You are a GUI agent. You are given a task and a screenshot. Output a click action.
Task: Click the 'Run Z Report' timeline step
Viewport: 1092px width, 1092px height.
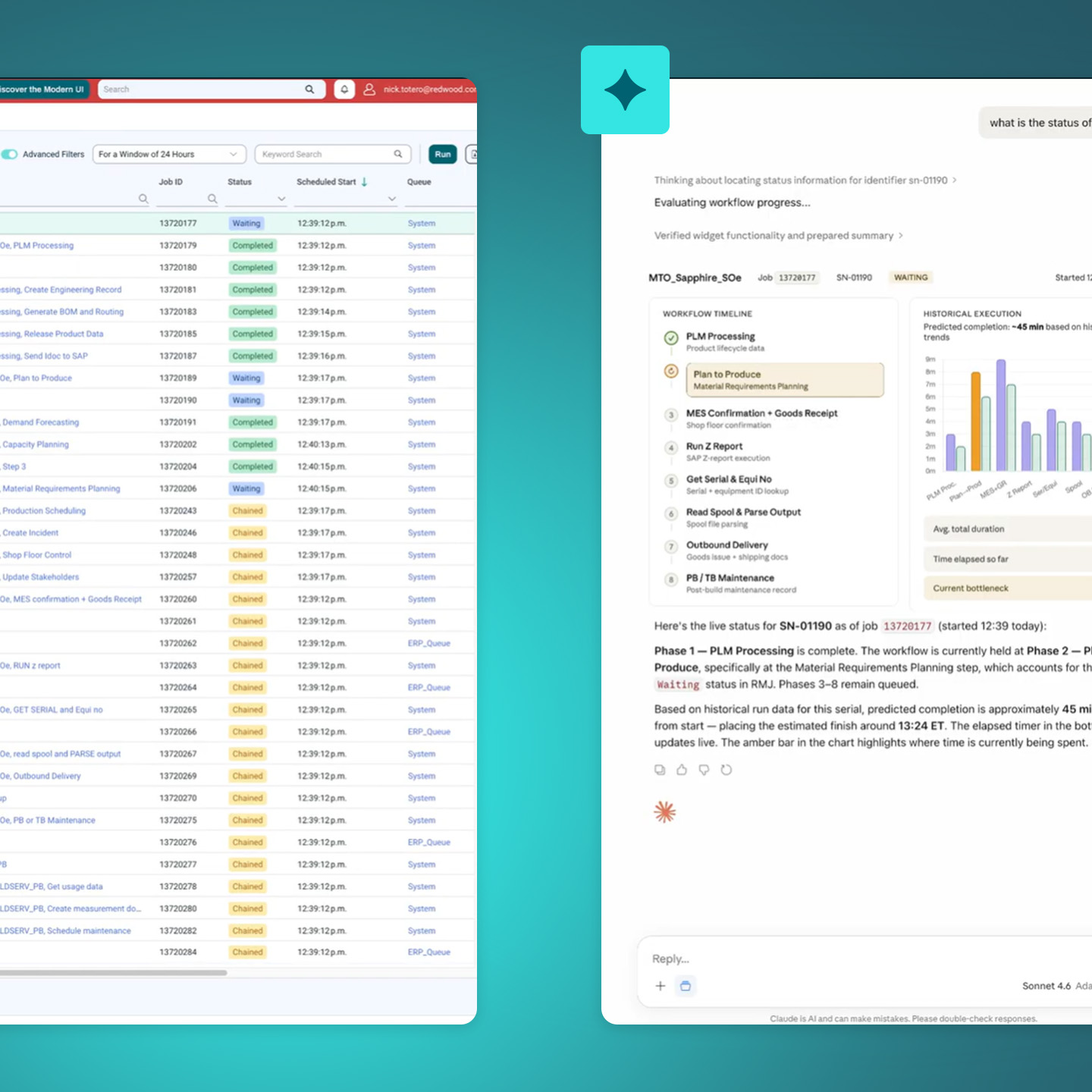(728, 452)
